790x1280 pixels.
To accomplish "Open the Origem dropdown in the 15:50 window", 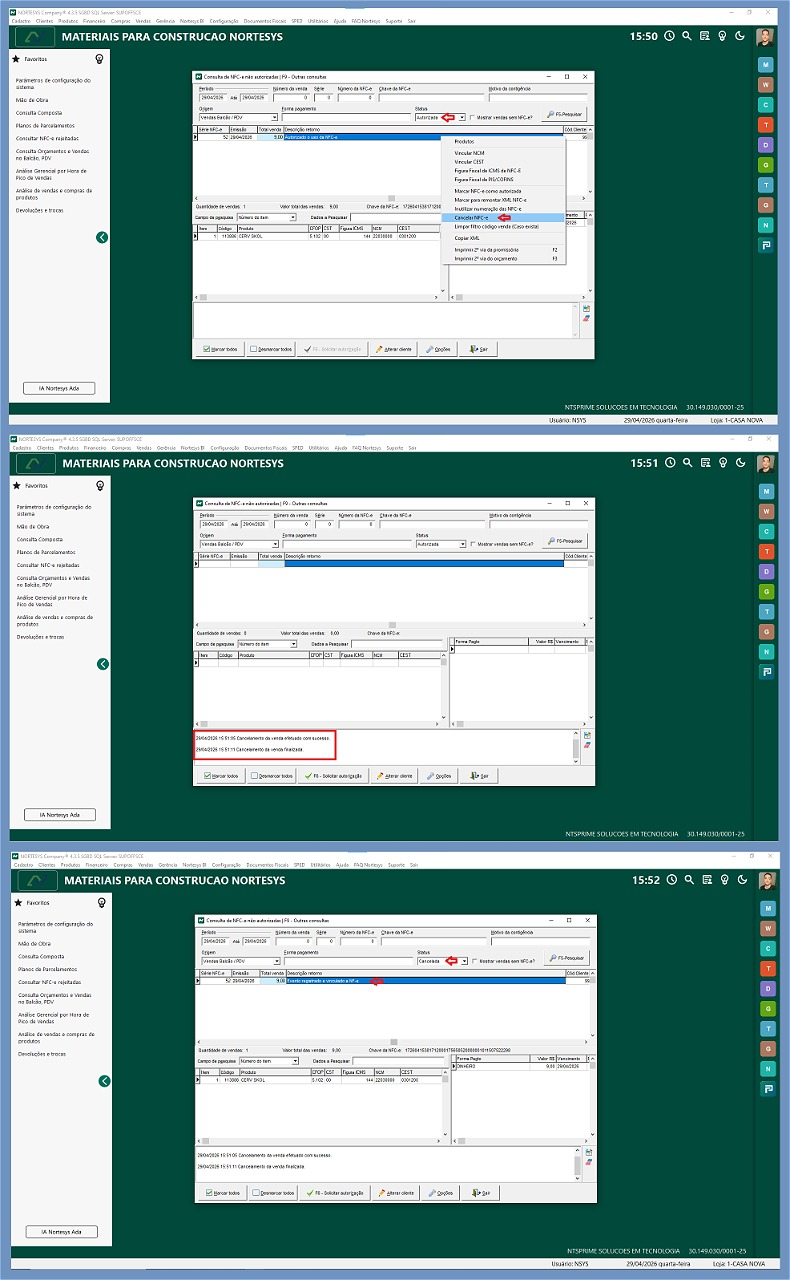I will [274, 117].
